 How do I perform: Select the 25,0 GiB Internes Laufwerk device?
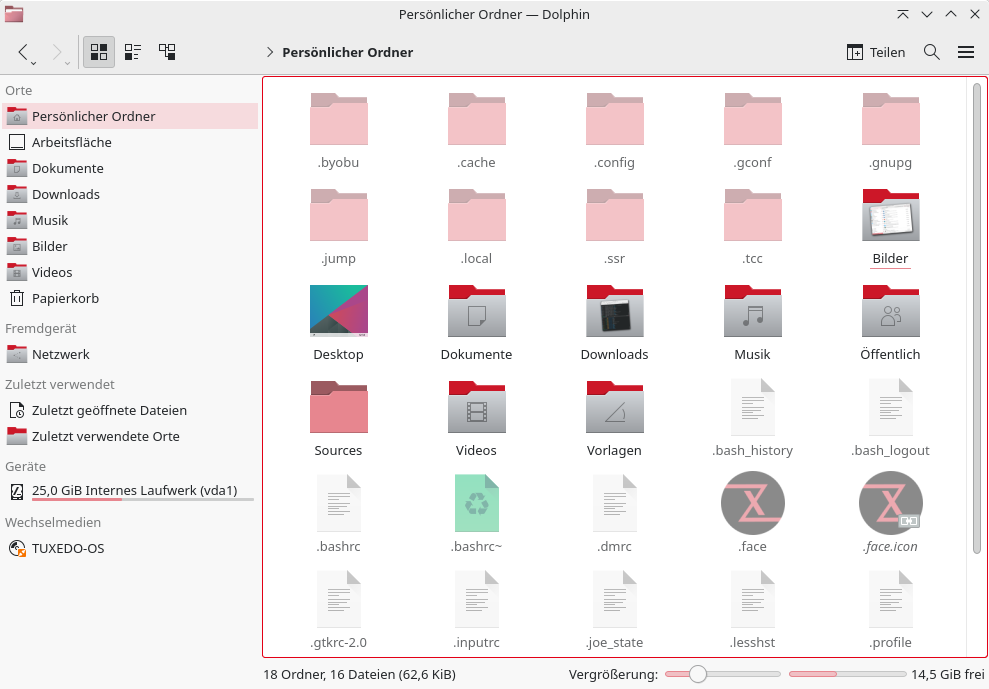tap(130, 491)
